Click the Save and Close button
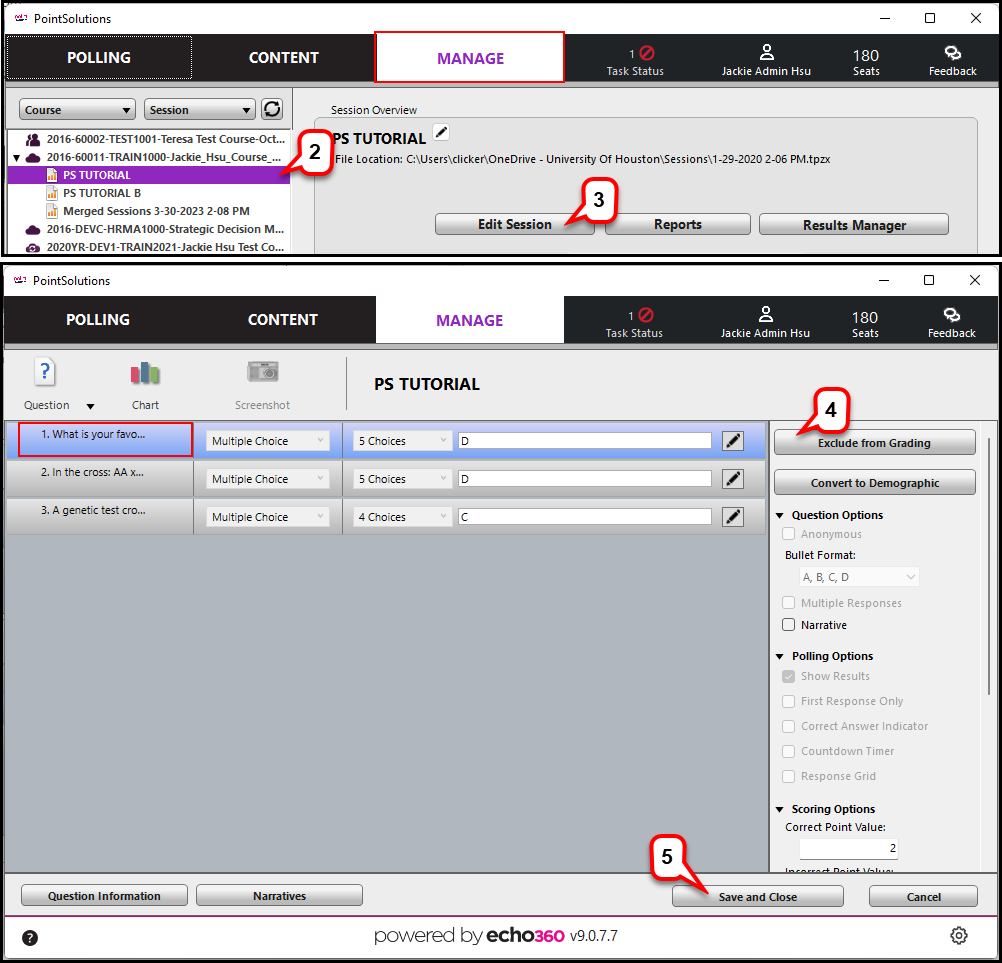Screen dimensions: 1002x963 757,897
